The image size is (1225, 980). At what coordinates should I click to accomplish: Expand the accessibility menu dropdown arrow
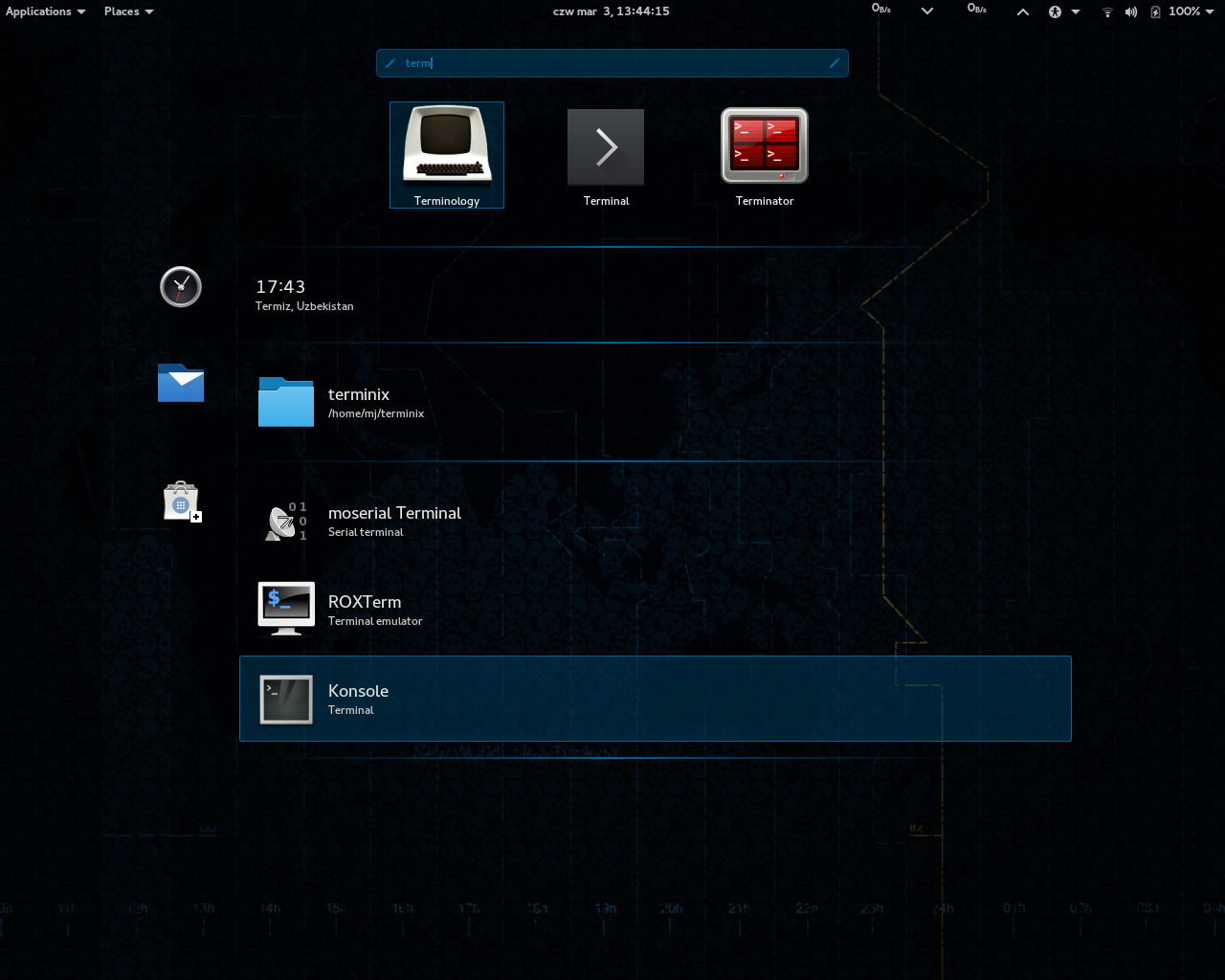1076,11
